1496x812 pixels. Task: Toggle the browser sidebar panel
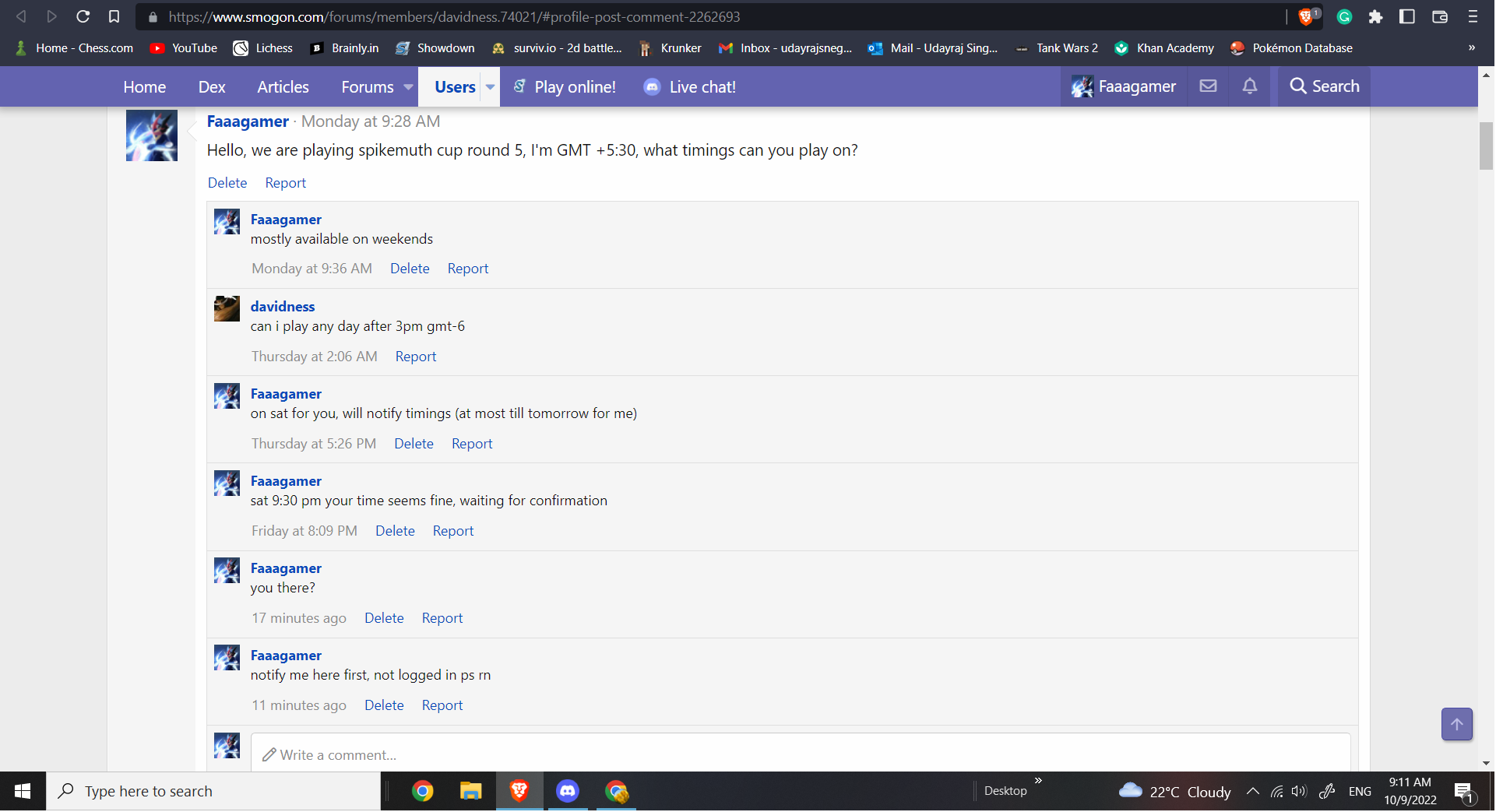pos(1406,16)
